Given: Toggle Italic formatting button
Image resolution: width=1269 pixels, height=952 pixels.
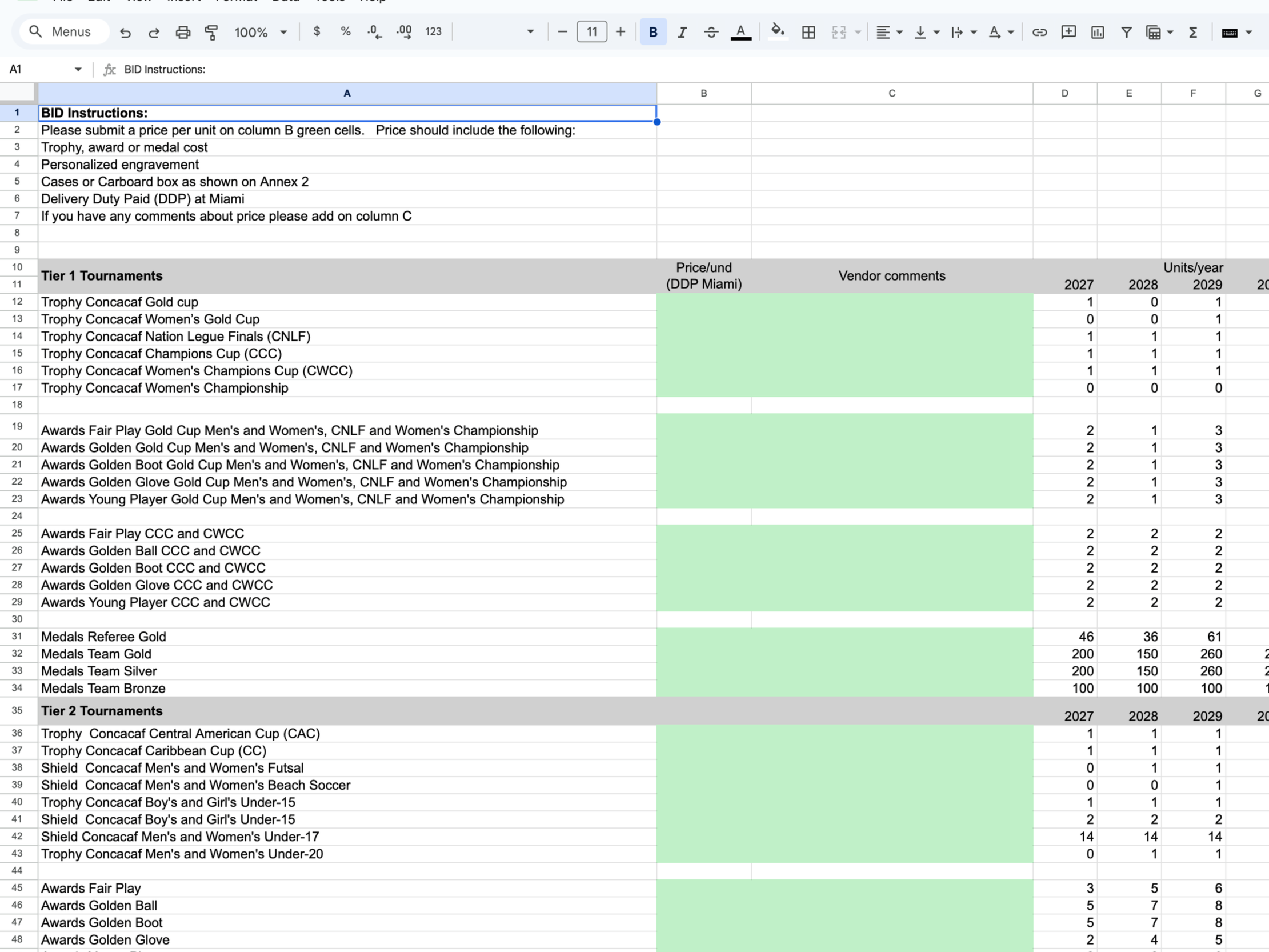Looking at the screenshot, I should 682,32.
